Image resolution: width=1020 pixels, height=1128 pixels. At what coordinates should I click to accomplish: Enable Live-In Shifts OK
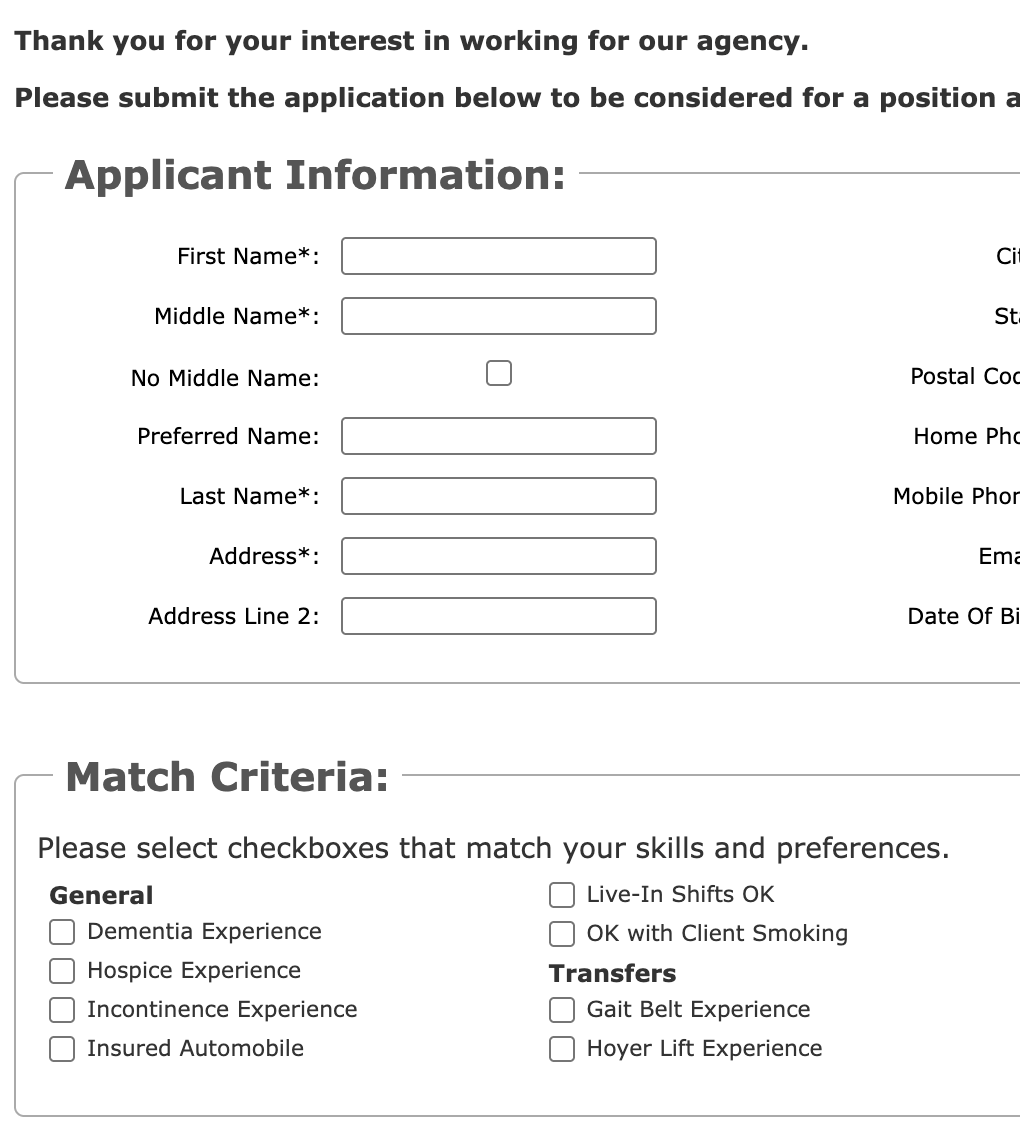(561, 894)
